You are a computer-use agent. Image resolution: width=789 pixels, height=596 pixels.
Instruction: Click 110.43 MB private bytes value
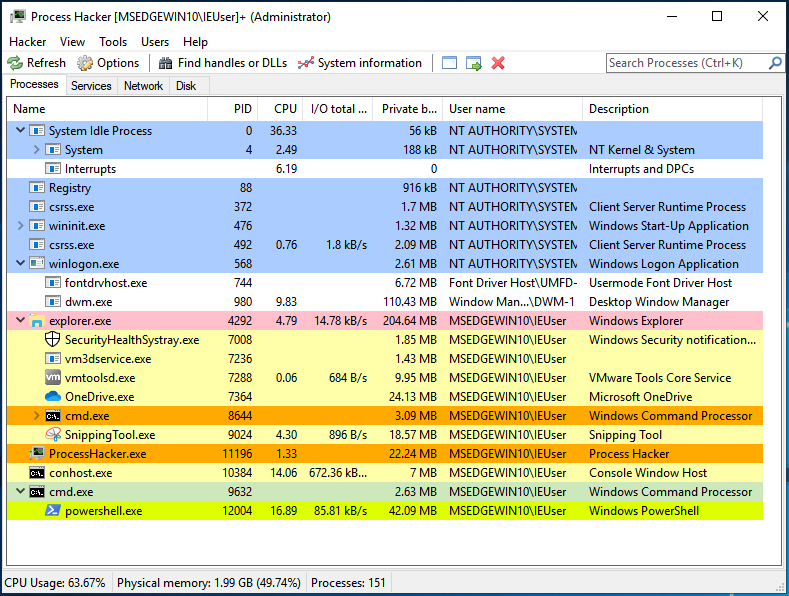[x=410, y=302]
